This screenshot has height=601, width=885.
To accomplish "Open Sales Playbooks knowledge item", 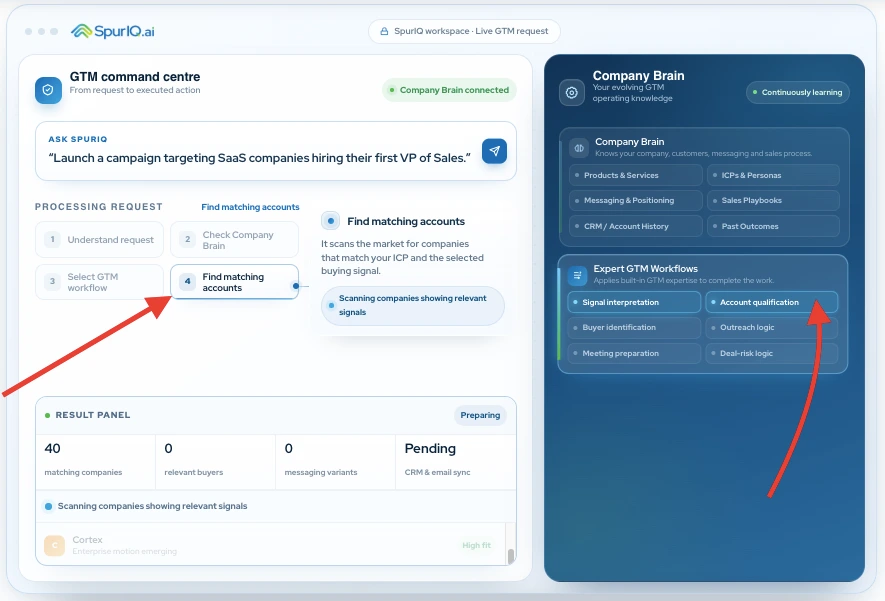I will pos(773,200).
